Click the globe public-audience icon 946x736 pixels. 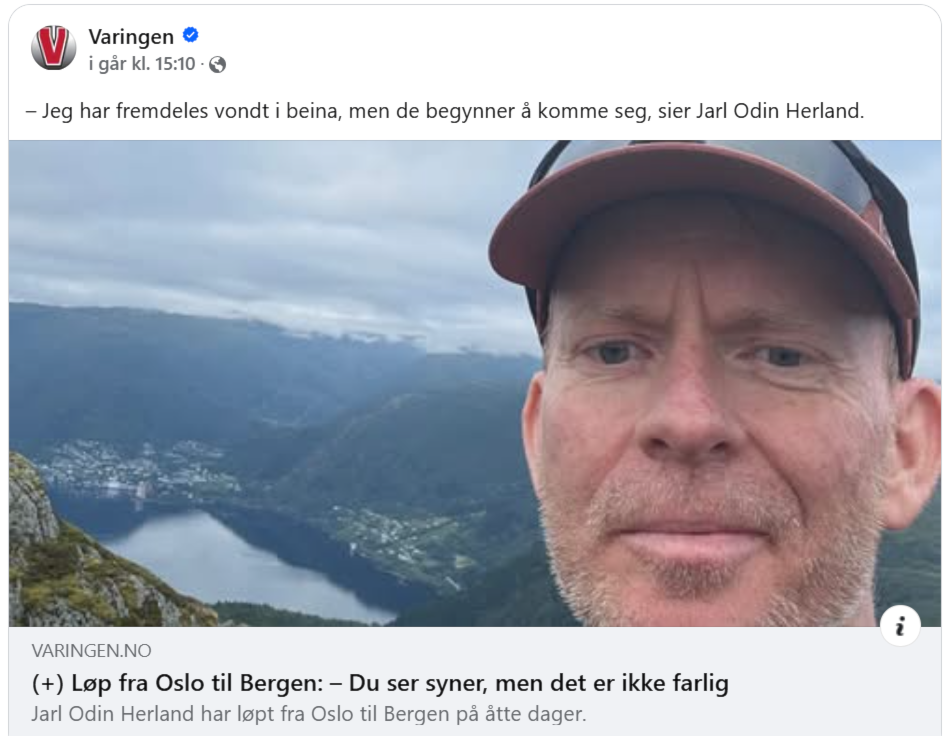pos(217,65)
